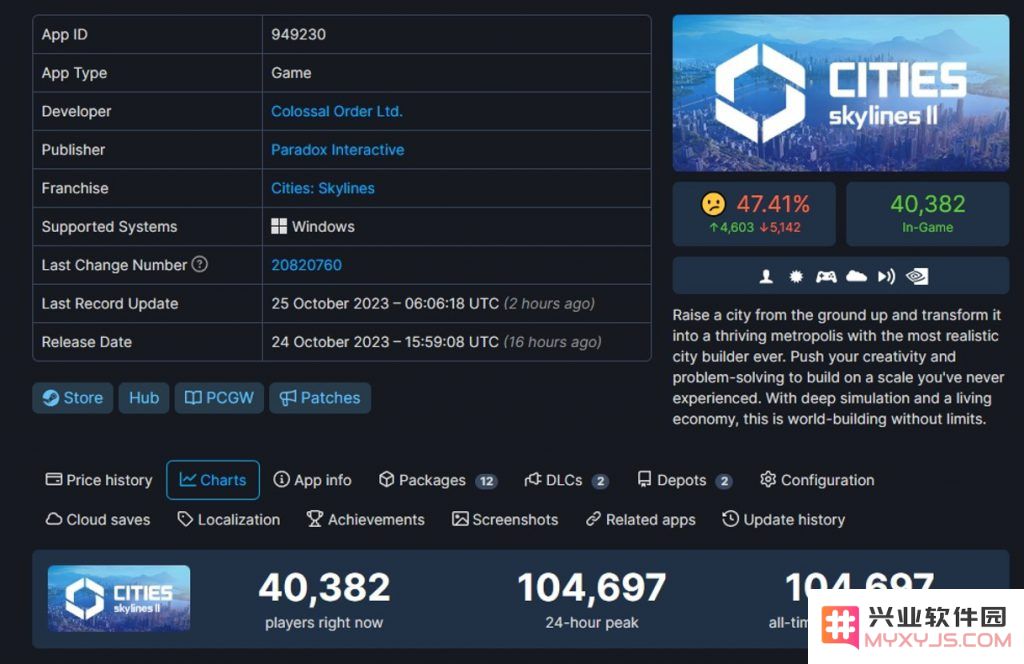1024x664 pixels.
Task: Click the controller support gamepad icon
Action: (826, 276)
